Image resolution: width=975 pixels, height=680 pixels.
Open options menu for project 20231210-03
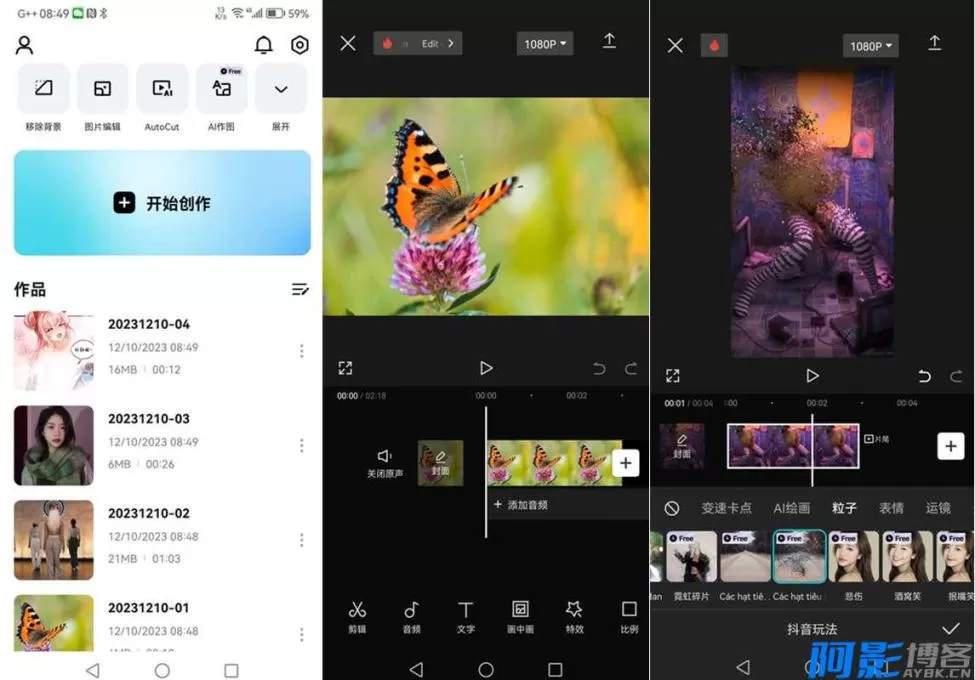pos(301,445)
